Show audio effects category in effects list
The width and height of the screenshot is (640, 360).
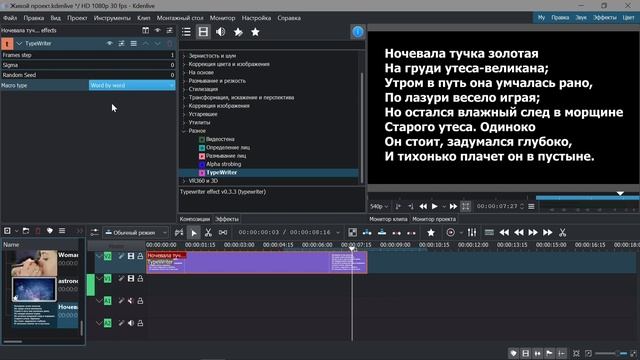[220, 32]
